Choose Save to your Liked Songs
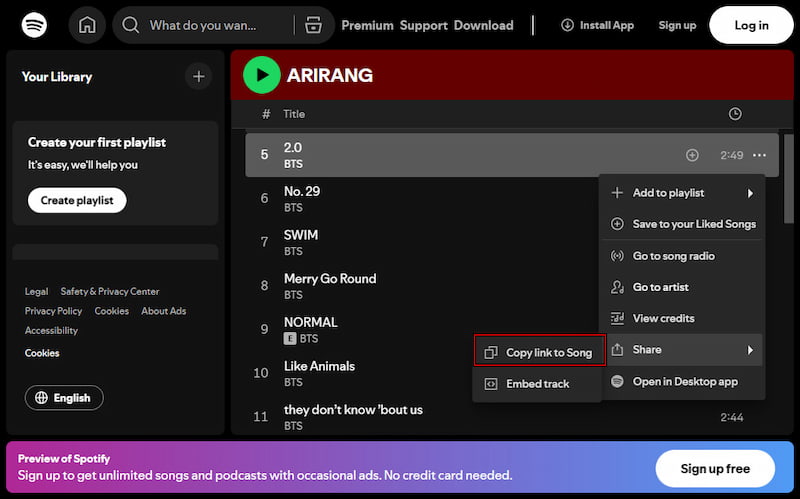 pos(682,224)
